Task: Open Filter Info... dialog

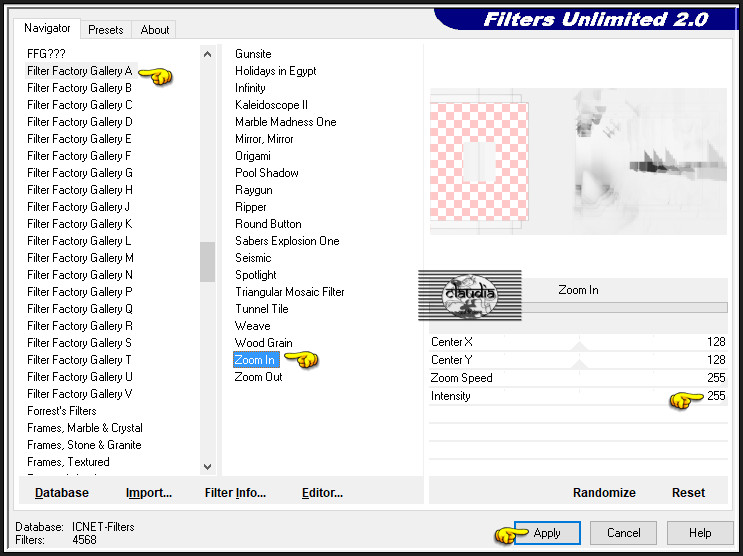Action: tap(235, 493)
